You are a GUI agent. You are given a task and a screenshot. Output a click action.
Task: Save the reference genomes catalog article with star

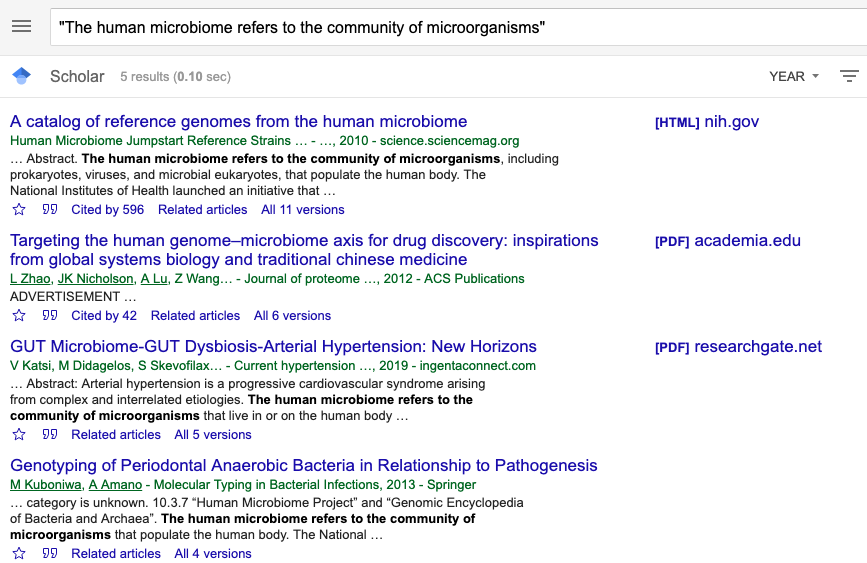[19, 210]
